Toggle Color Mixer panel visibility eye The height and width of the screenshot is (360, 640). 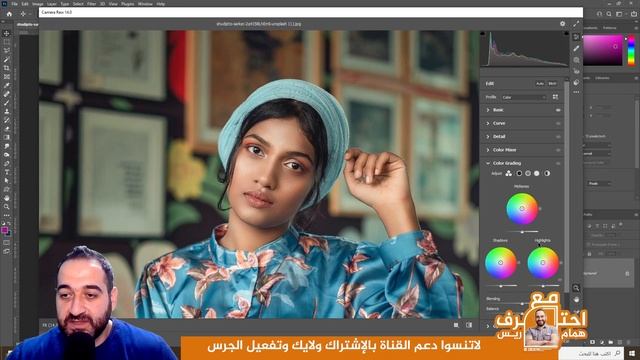[x=558, y=150]
